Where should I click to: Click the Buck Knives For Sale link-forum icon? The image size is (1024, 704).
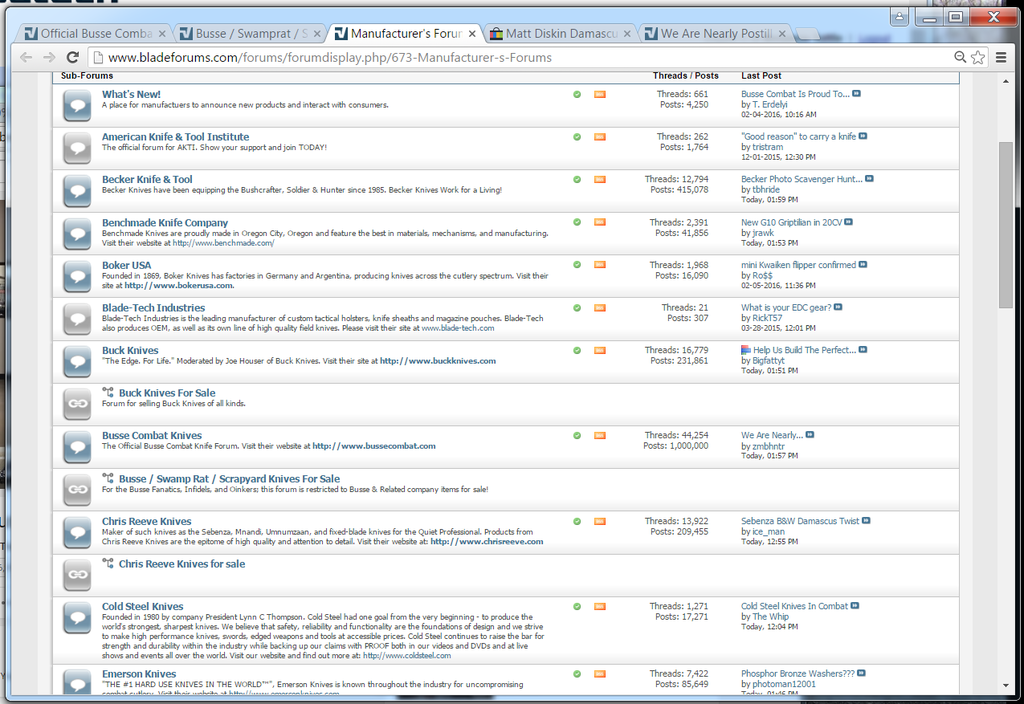(77, 404)
